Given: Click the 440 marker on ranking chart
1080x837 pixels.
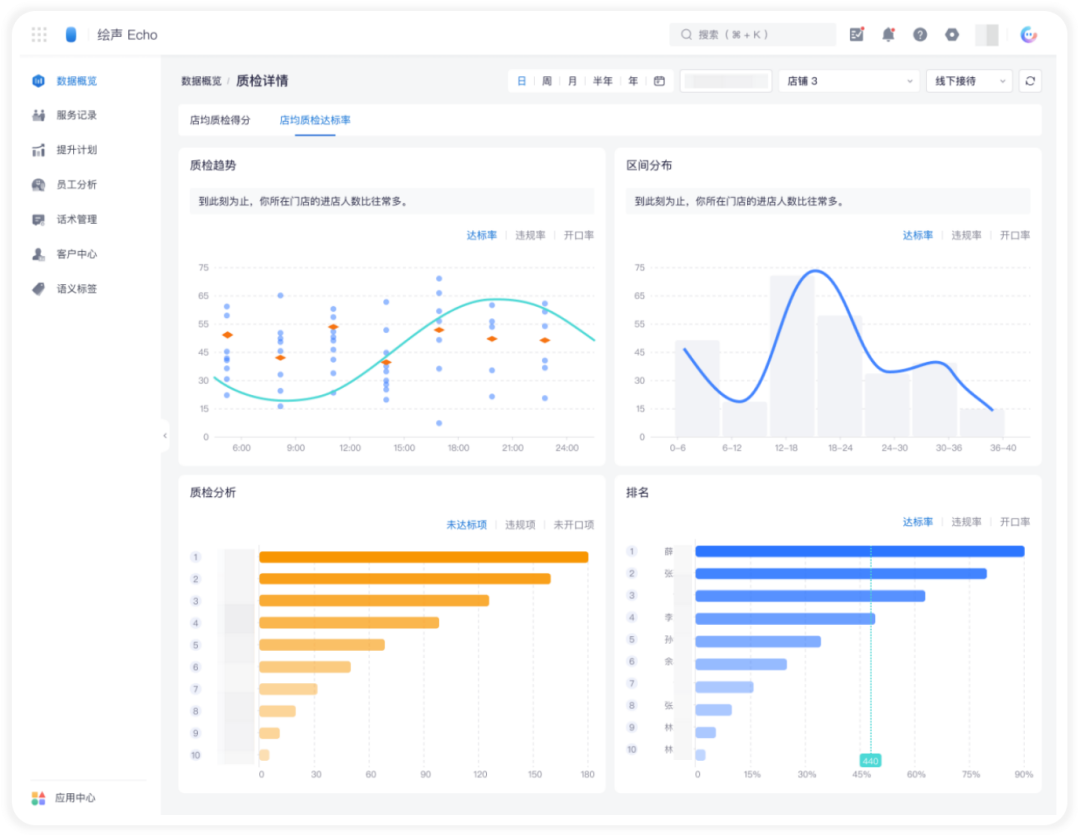Looking at the screenshot, I should 870,761.
